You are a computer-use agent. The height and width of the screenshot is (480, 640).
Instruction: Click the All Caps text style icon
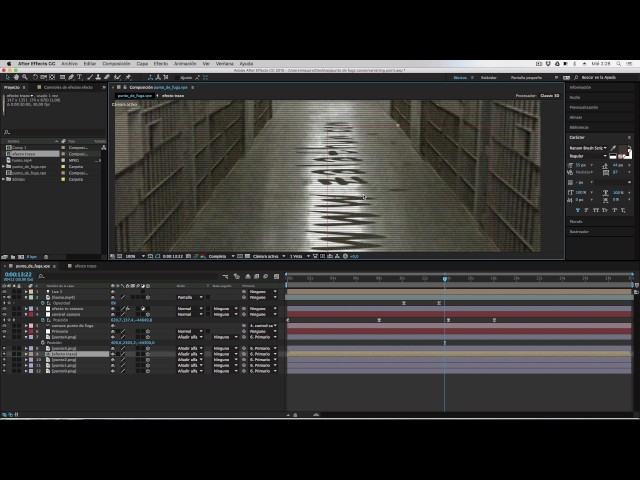[596, 210]
